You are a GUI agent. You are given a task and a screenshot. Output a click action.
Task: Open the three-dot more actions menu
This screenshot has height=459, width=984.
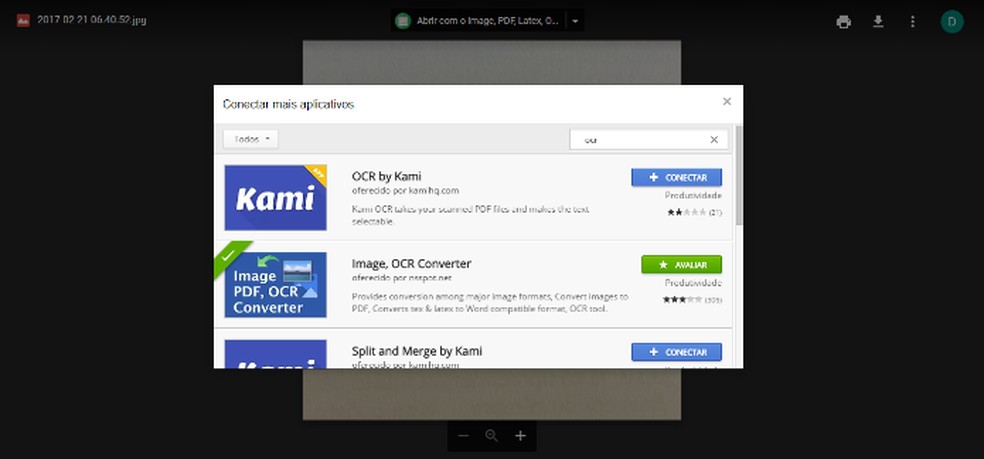pyautogui.click(x=912, y=22)
